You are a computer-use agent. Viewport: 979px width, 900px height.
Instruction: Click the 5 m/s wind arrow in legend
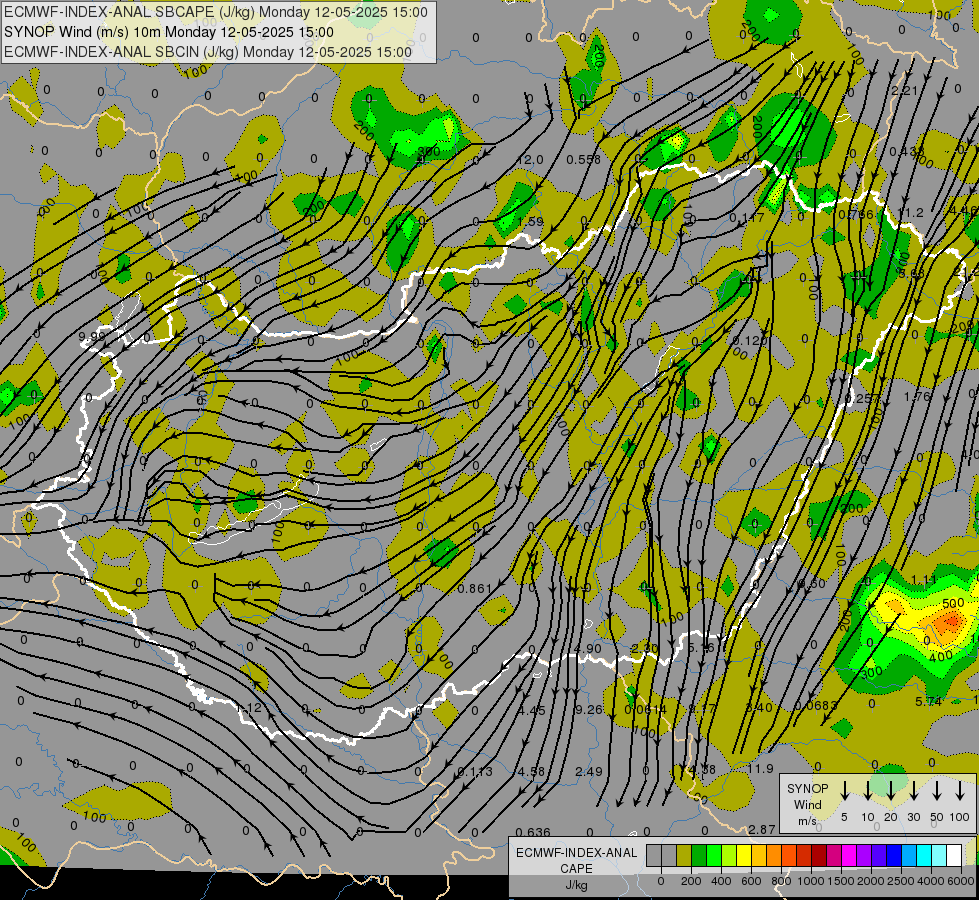click(x=845, y=791)
